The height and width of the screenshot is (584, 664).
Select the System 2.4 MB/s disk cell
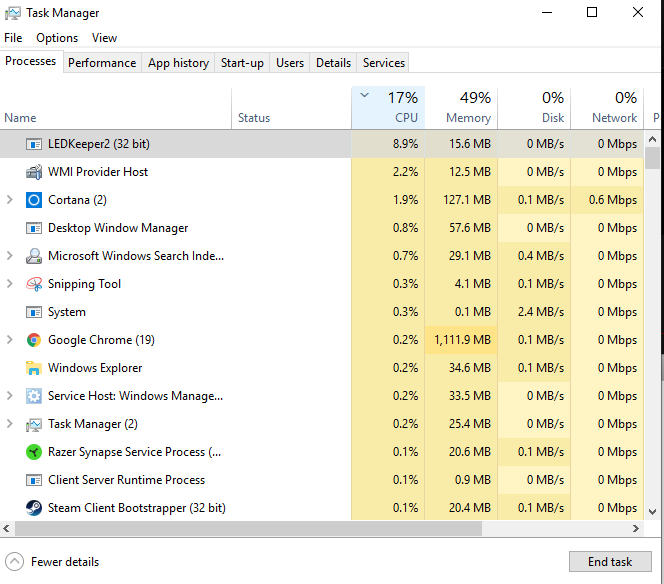(x=534, y=312)
